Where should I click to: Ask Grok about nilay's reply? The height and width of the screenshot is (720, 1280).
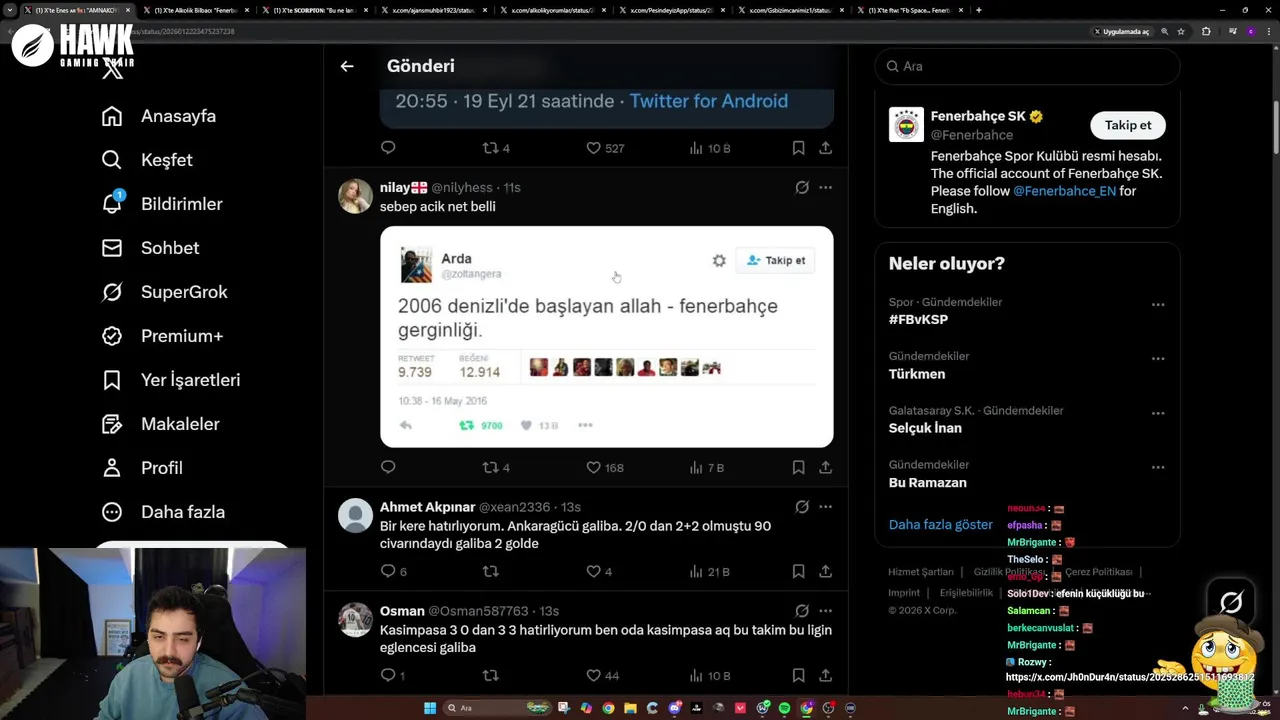(x=802, y=187)
